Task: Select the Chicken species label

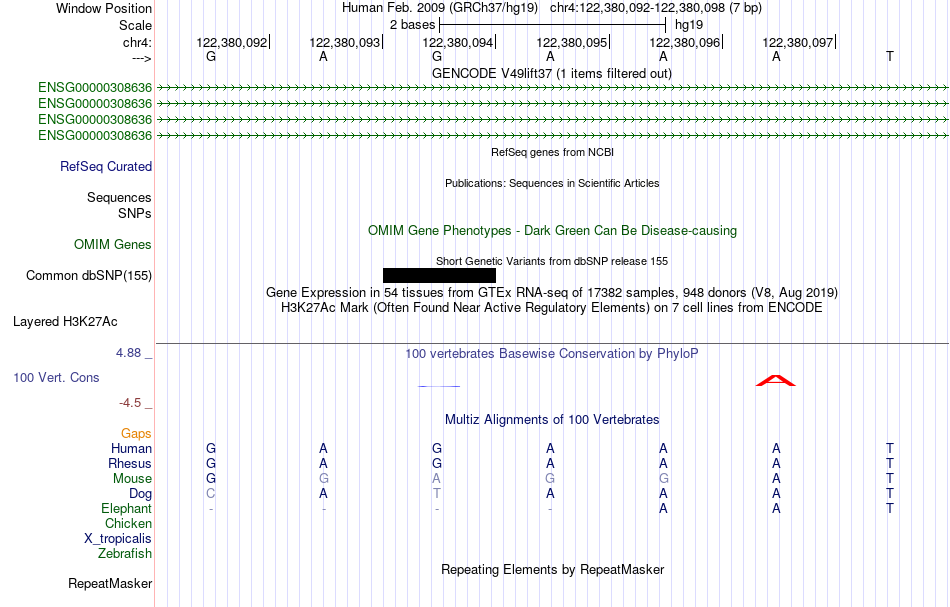Action: [128, 523]
